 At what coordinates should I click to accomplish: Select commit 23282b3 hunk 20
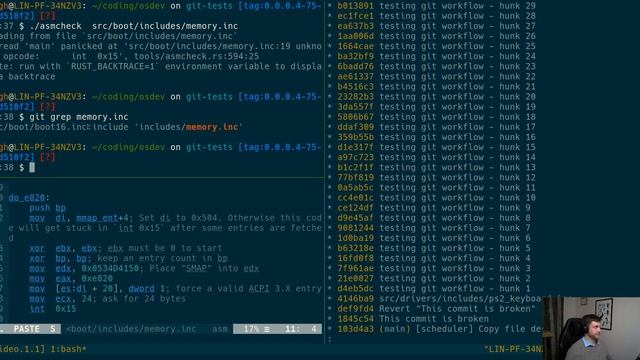click(x=436, y=97)
